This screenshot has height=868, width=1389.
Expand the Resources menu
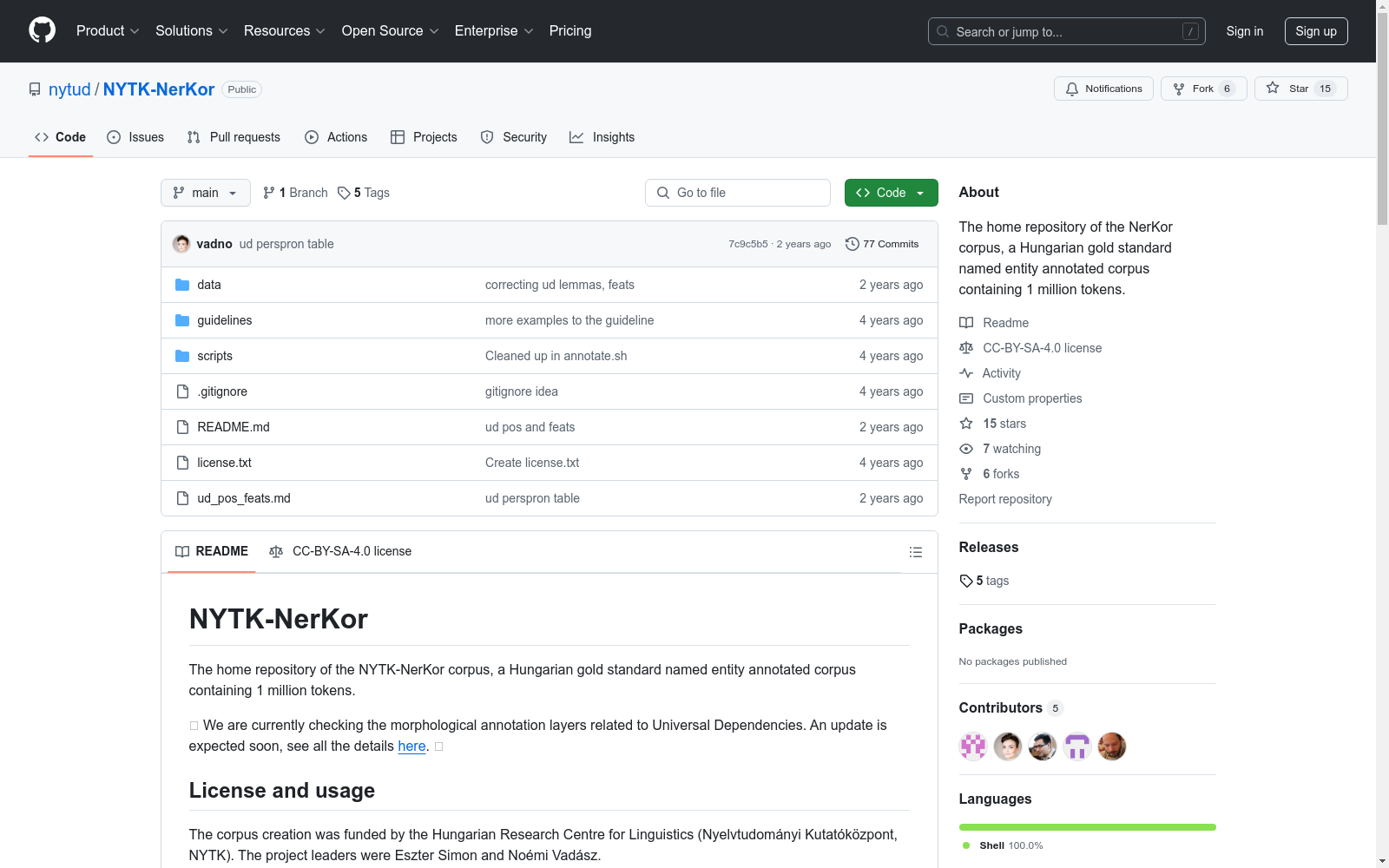[285, 31]
